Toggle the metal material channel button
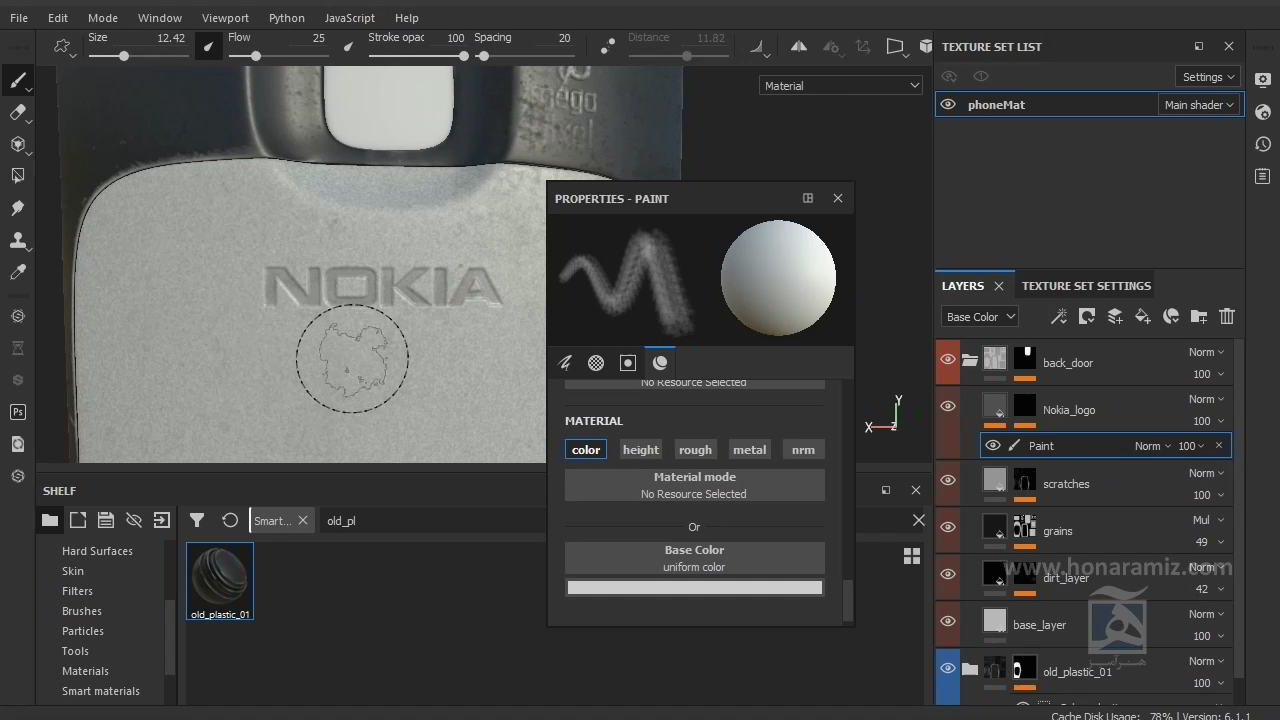1280x720 pixels. (749, 450)
